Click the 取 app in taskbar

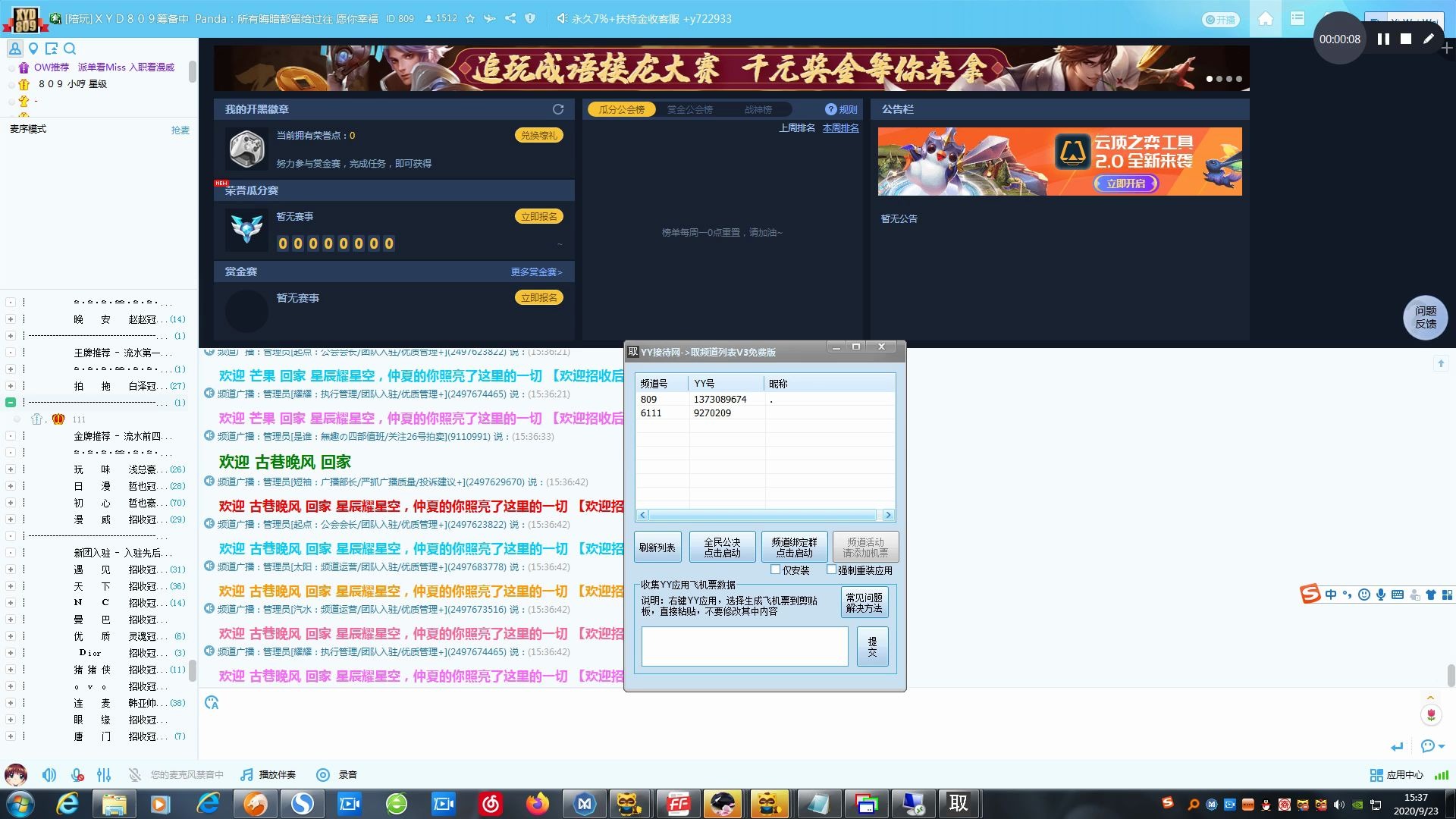959,803
